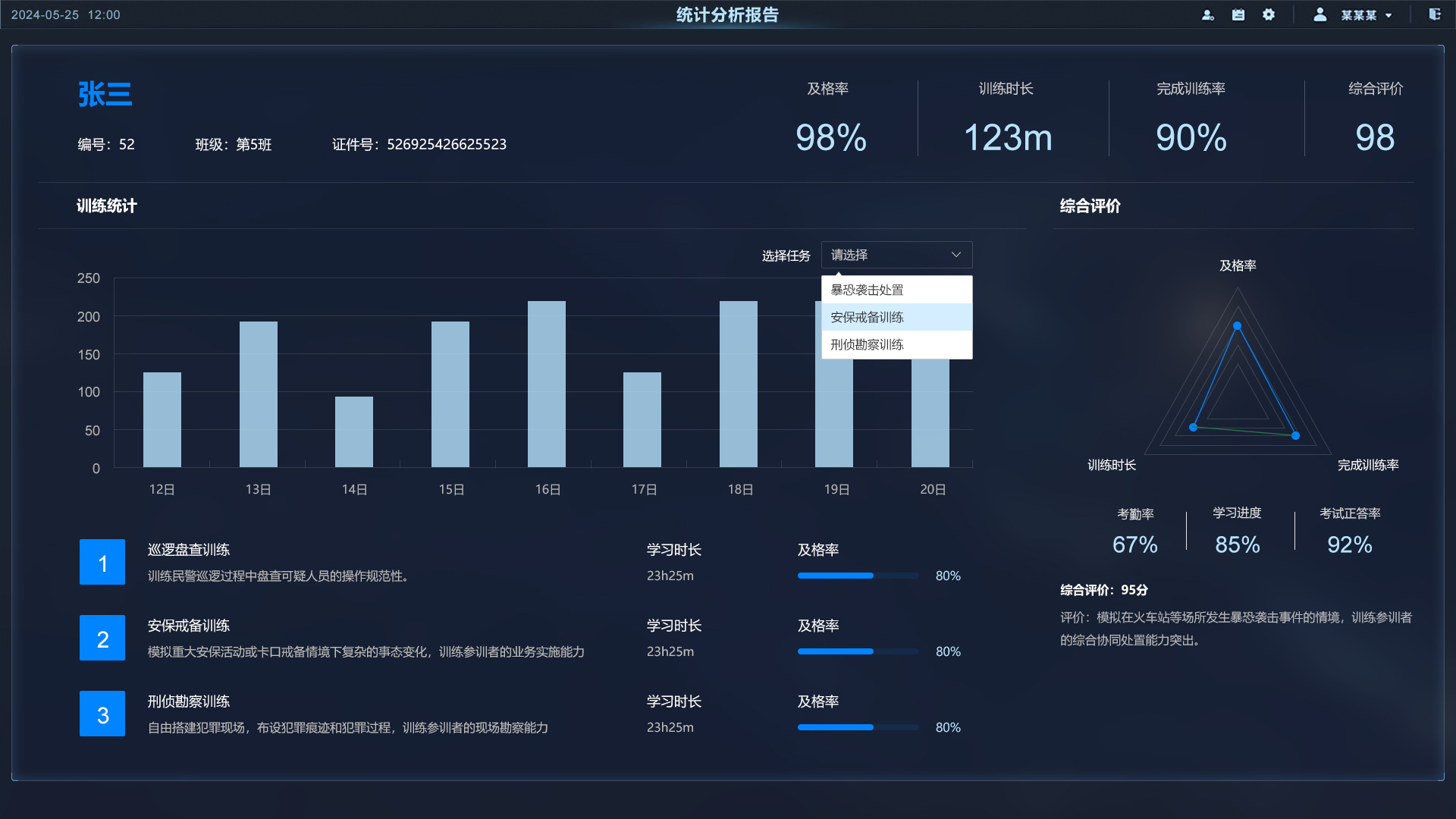Click blue badge 3 beside 刑侦勘察训练
The width and height of the screenshot is (1456, 819).
102,714
